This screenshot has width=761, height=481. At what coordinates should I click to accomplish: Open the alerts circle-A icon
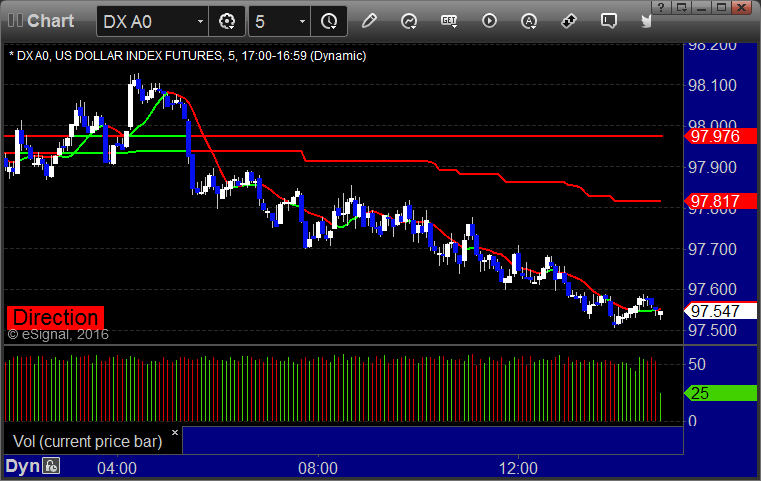[x=529, y=21]
